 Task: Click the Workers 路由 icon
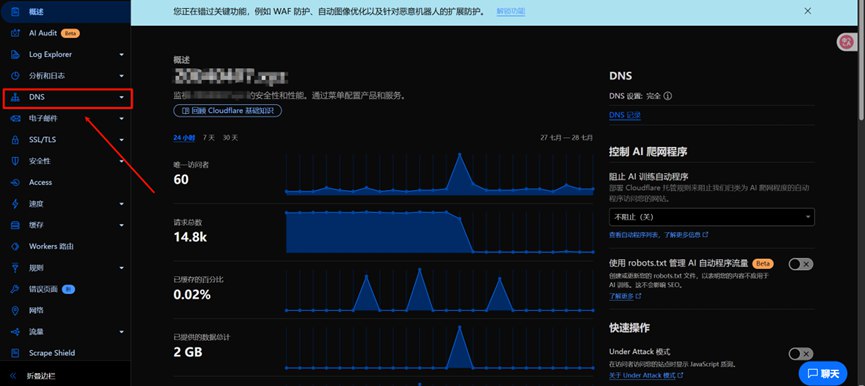[16, 246]
